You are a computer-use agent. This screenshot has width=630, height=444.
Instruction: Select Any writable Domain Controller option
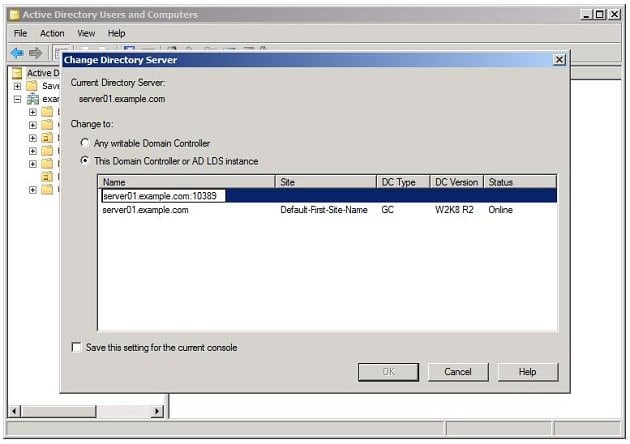(x=84, y=143)
